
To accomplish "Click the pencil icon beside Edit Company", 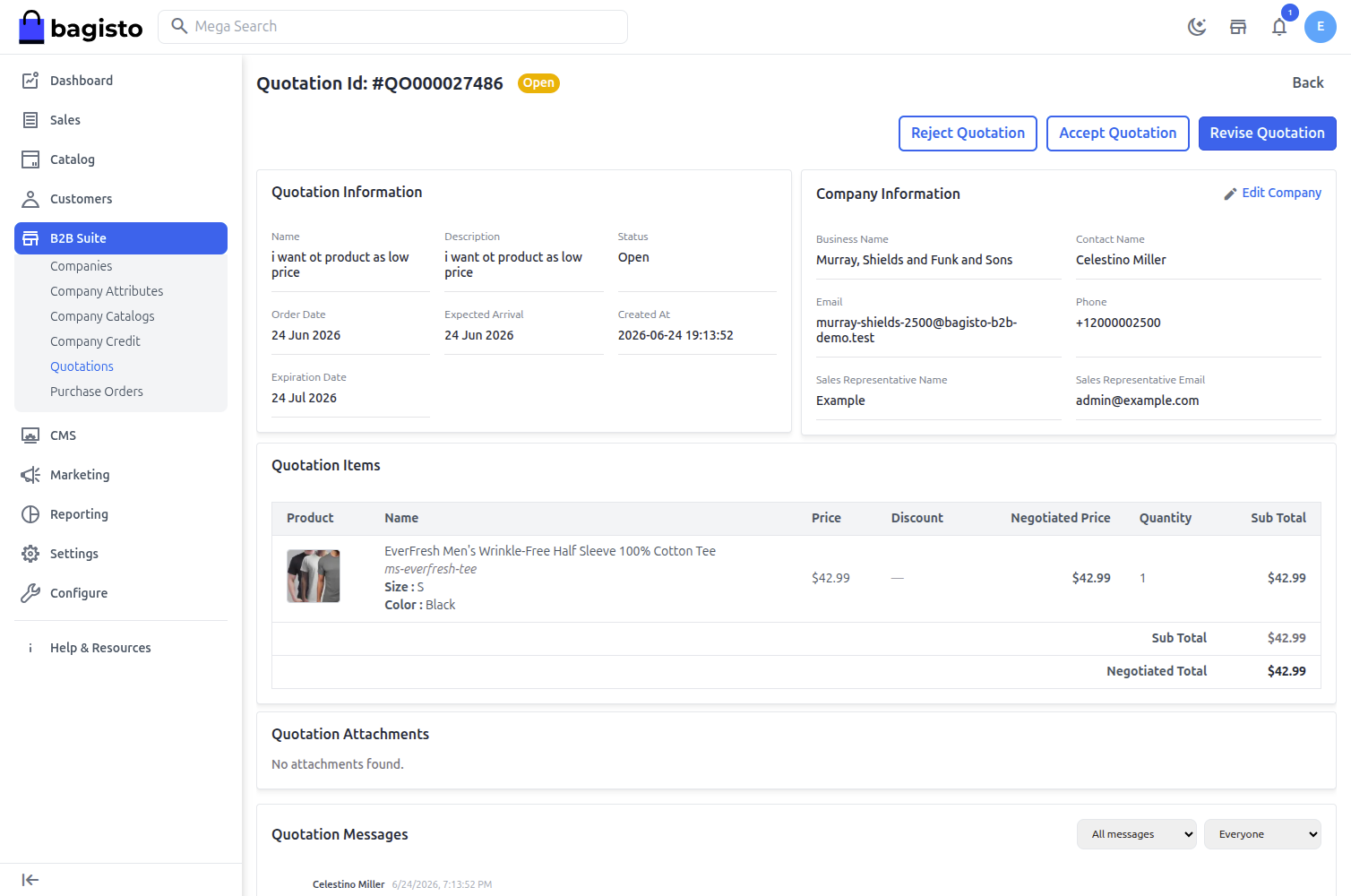I will click(x=1231, y=194).
